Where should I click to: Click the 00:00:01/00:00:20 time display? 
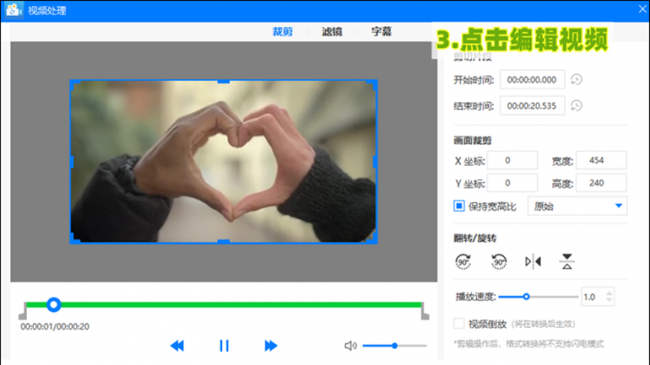point(55,327)
